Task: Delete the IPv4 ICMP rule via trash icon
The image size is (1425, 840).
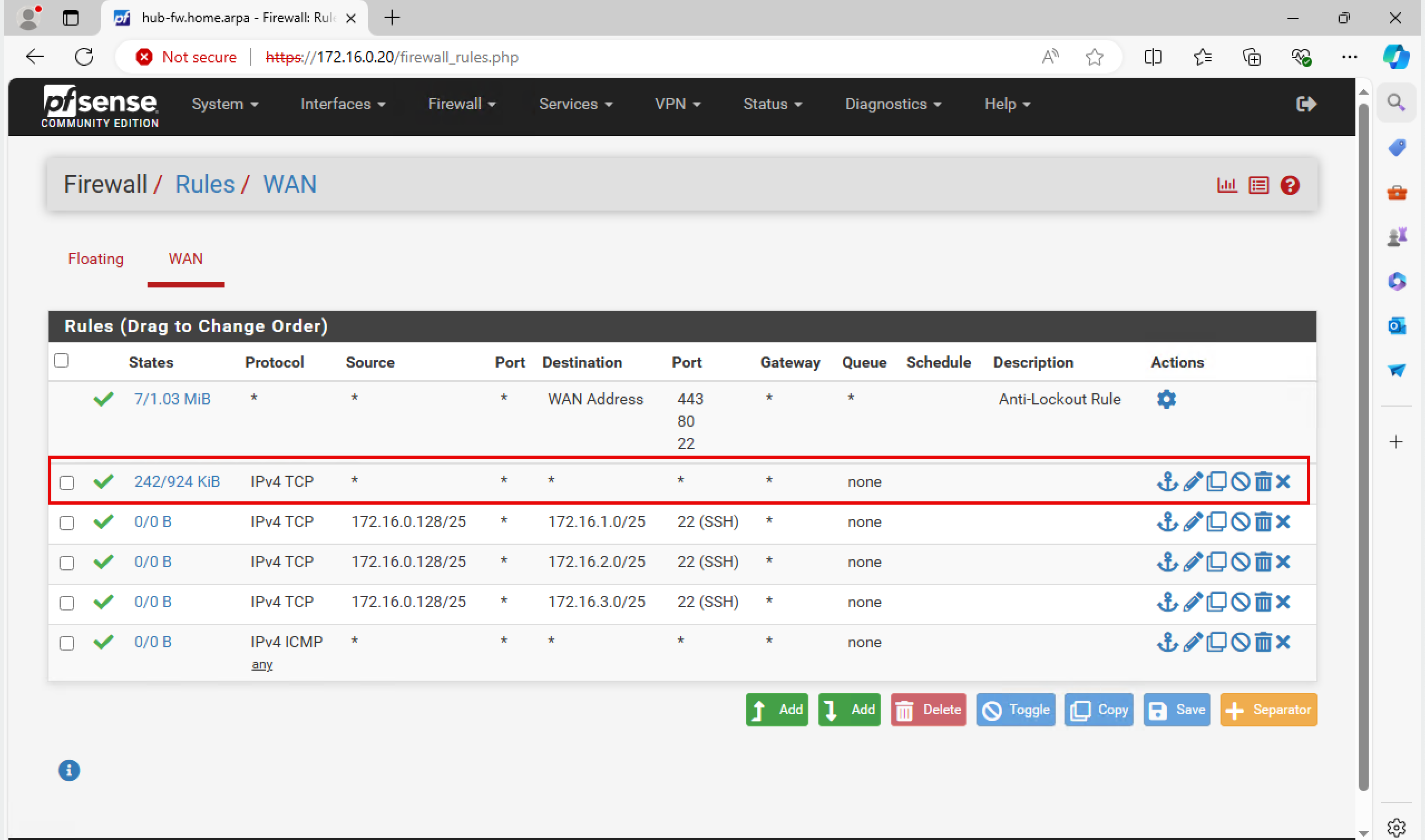Action: click(x=1262, y=642)
